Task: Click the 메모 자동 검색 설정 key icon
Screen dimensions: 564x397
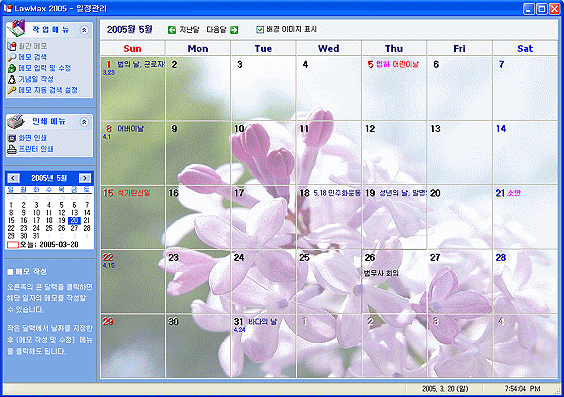Action: coord(12,90)
